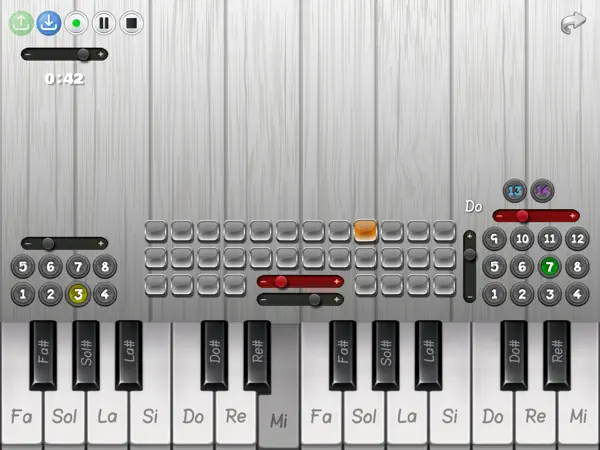600x450 pixels.
Task: Click the first gray pad in the middle row
Action: coord(156,258)
